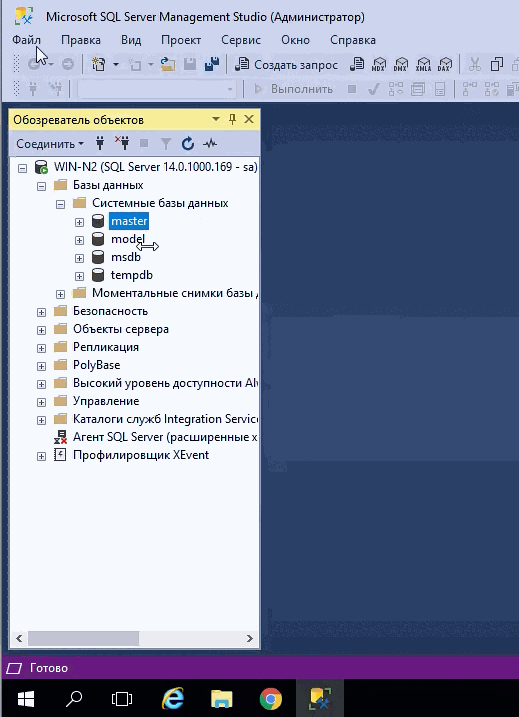Collapse the Системные базы данных folder
Screen dimensions: 519x717
point(60,204)
